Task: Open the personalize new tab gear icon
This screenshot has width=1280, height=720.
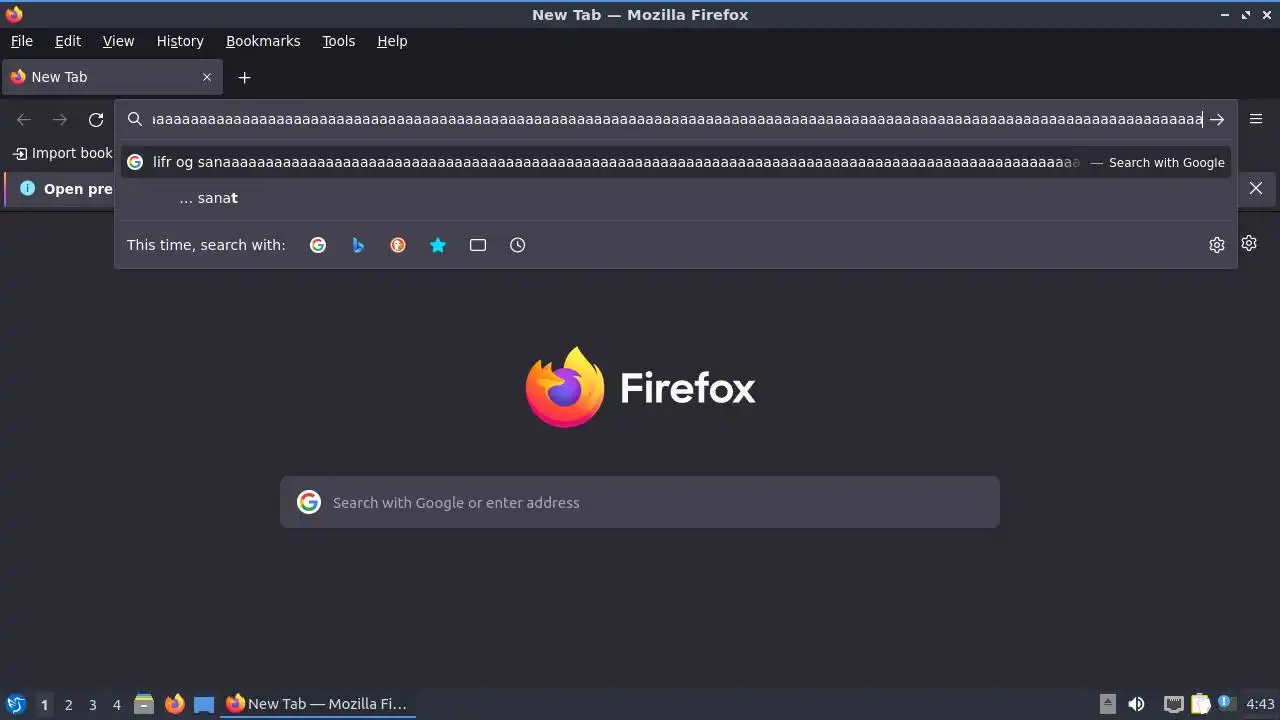Action: point(1249,243)
